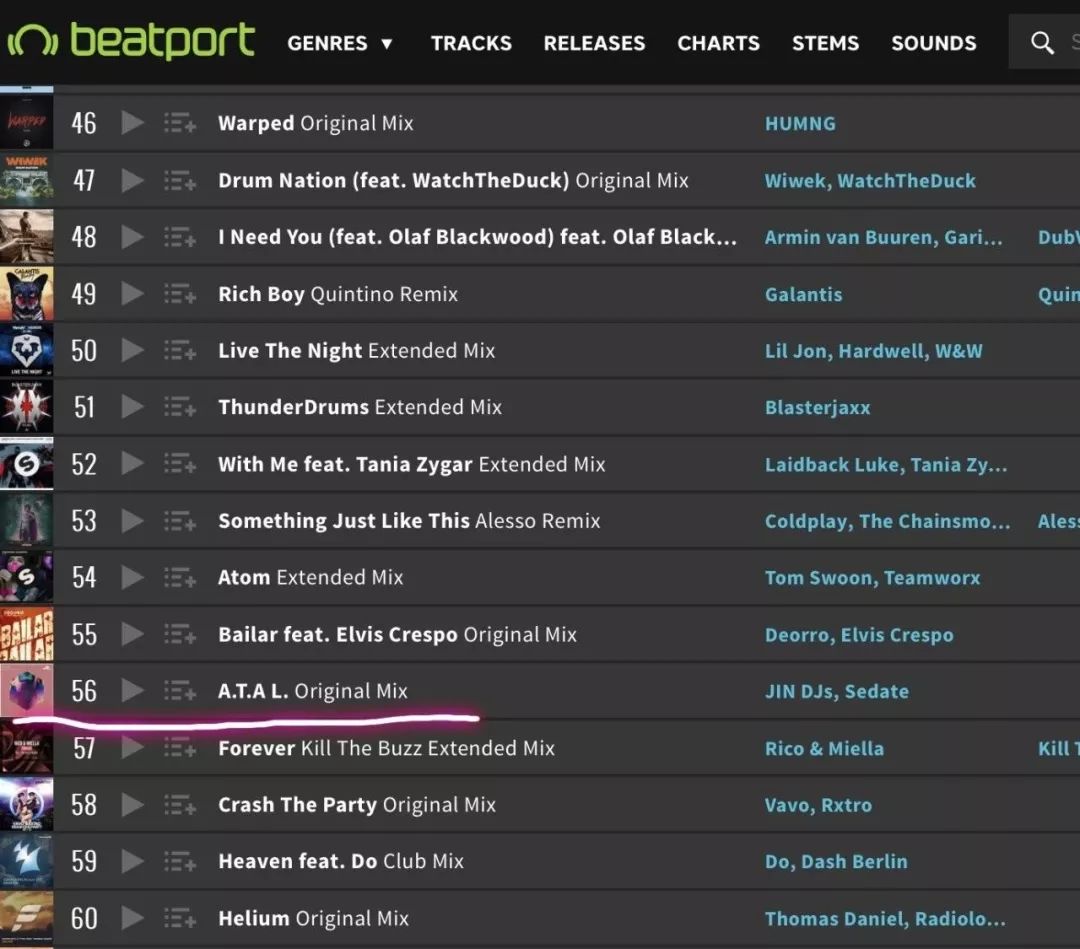Open Bailar track artwork thumbnail
Screen dimensions: 1080x949
(x=26, y=634)
